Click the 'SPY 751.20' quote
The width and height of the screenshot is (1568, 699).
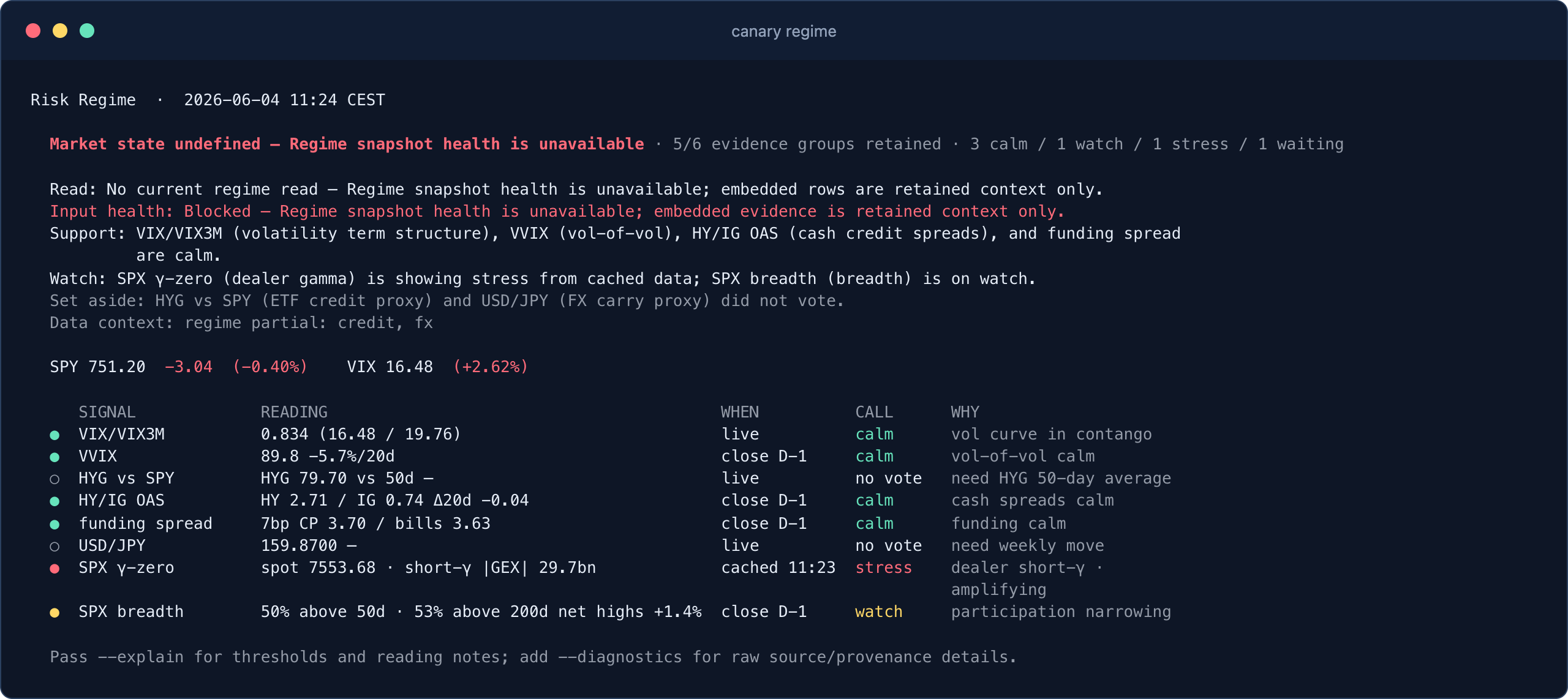(97, 367)
